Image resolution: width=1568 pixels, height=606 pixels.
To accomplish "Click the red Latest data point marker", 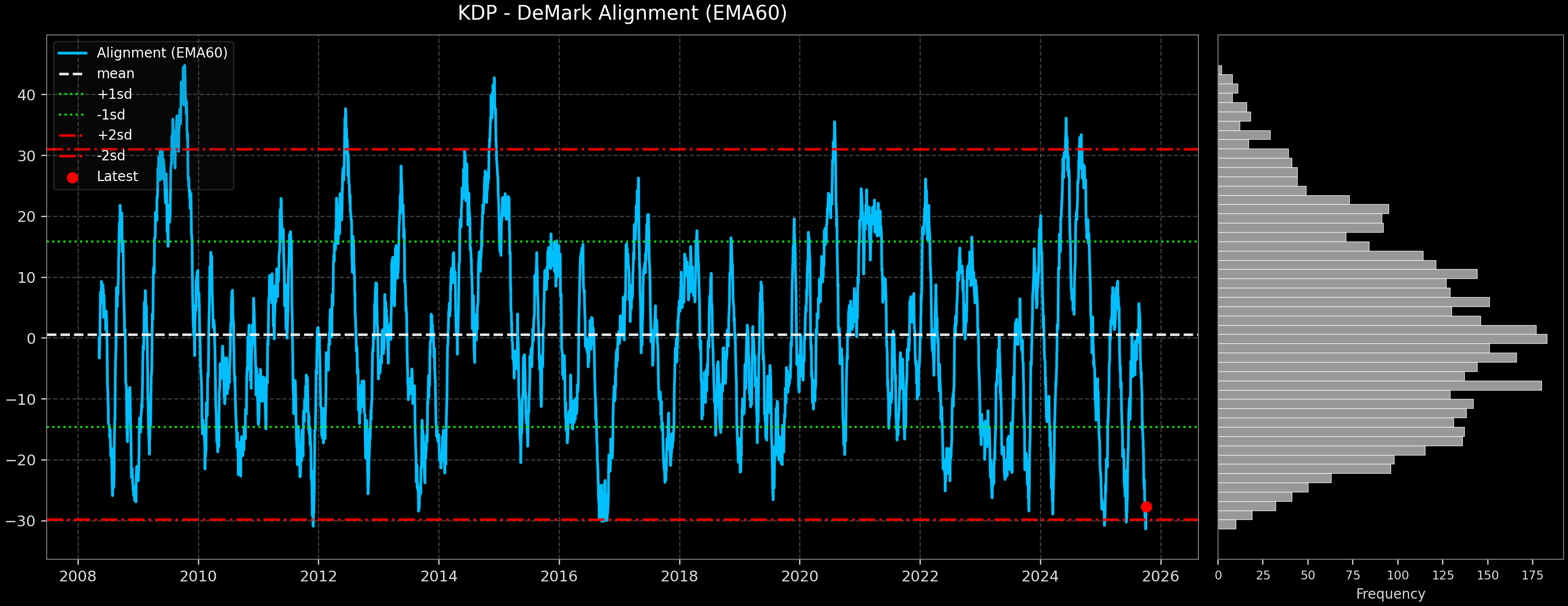I will click(x=1146, y=507).
